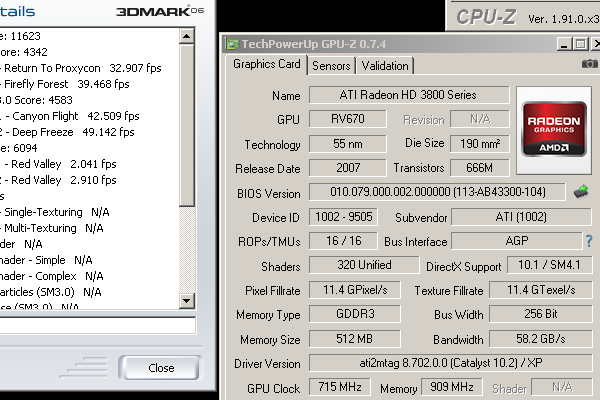The image size is (600, 400).
Task: Click the Red Valley 2.910 fps line
Action: click(x=58, y=180)
